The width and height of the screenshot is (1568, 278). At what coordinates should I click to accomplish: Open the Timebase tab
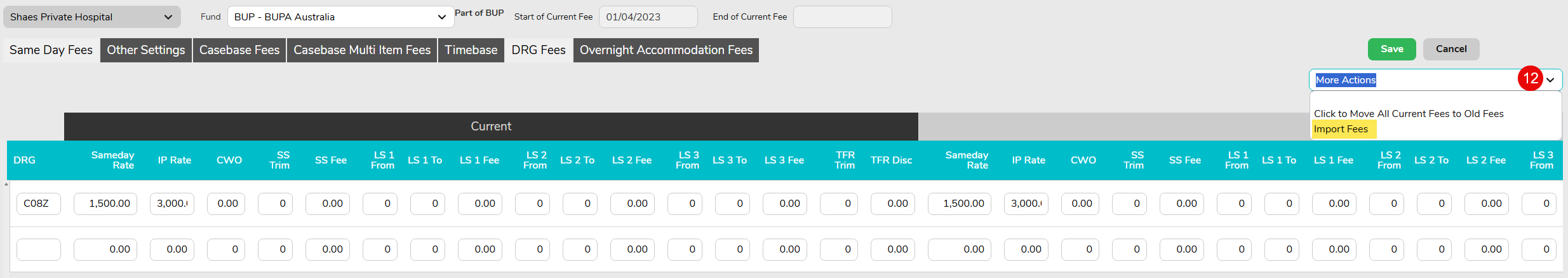tap(471, 50)
